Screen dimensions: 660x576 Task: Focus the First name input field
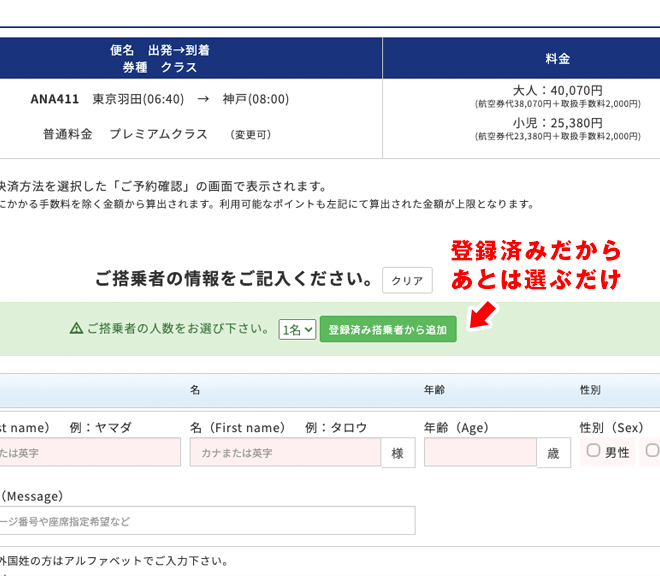pyautogui.click(x=285, y=453)
